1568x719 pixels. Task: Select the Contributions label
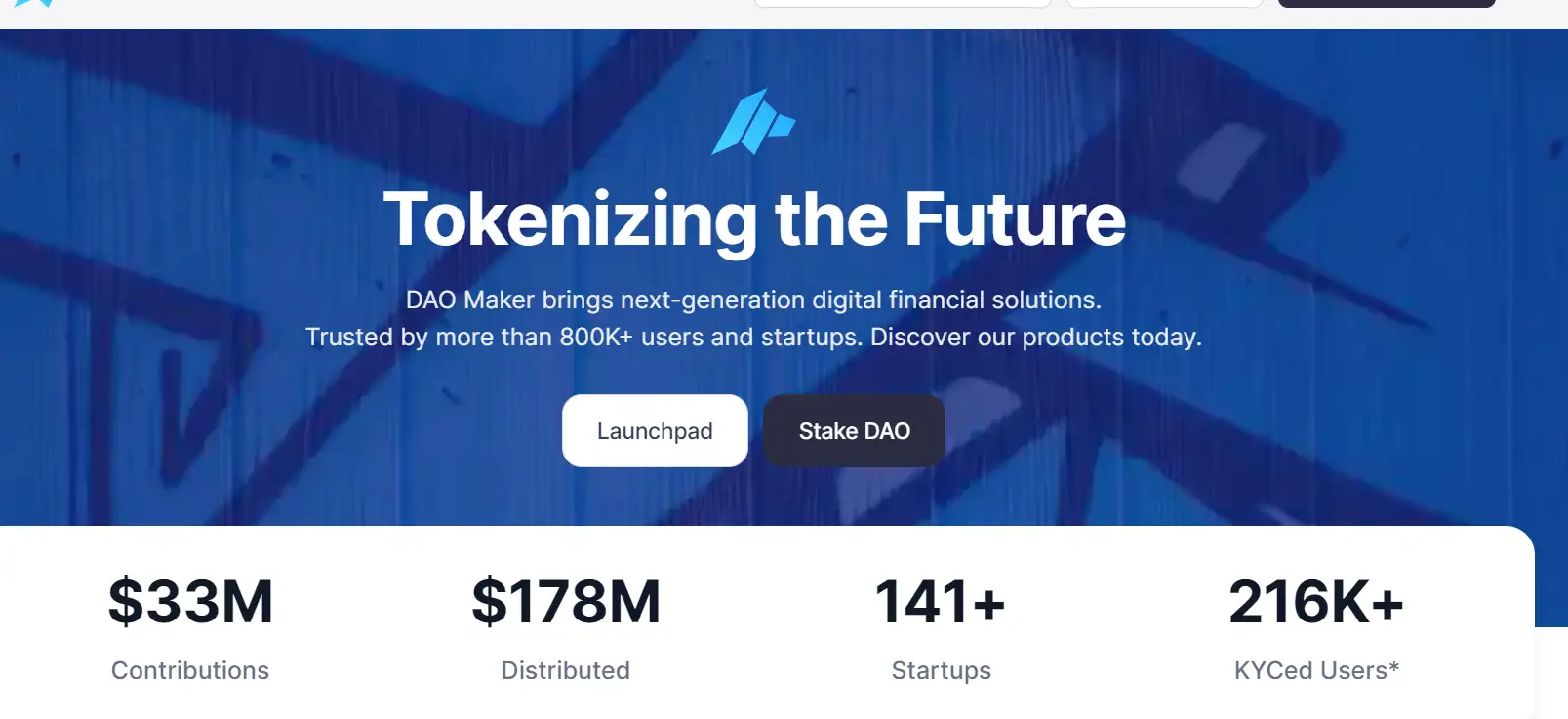(x=190, y=670)
